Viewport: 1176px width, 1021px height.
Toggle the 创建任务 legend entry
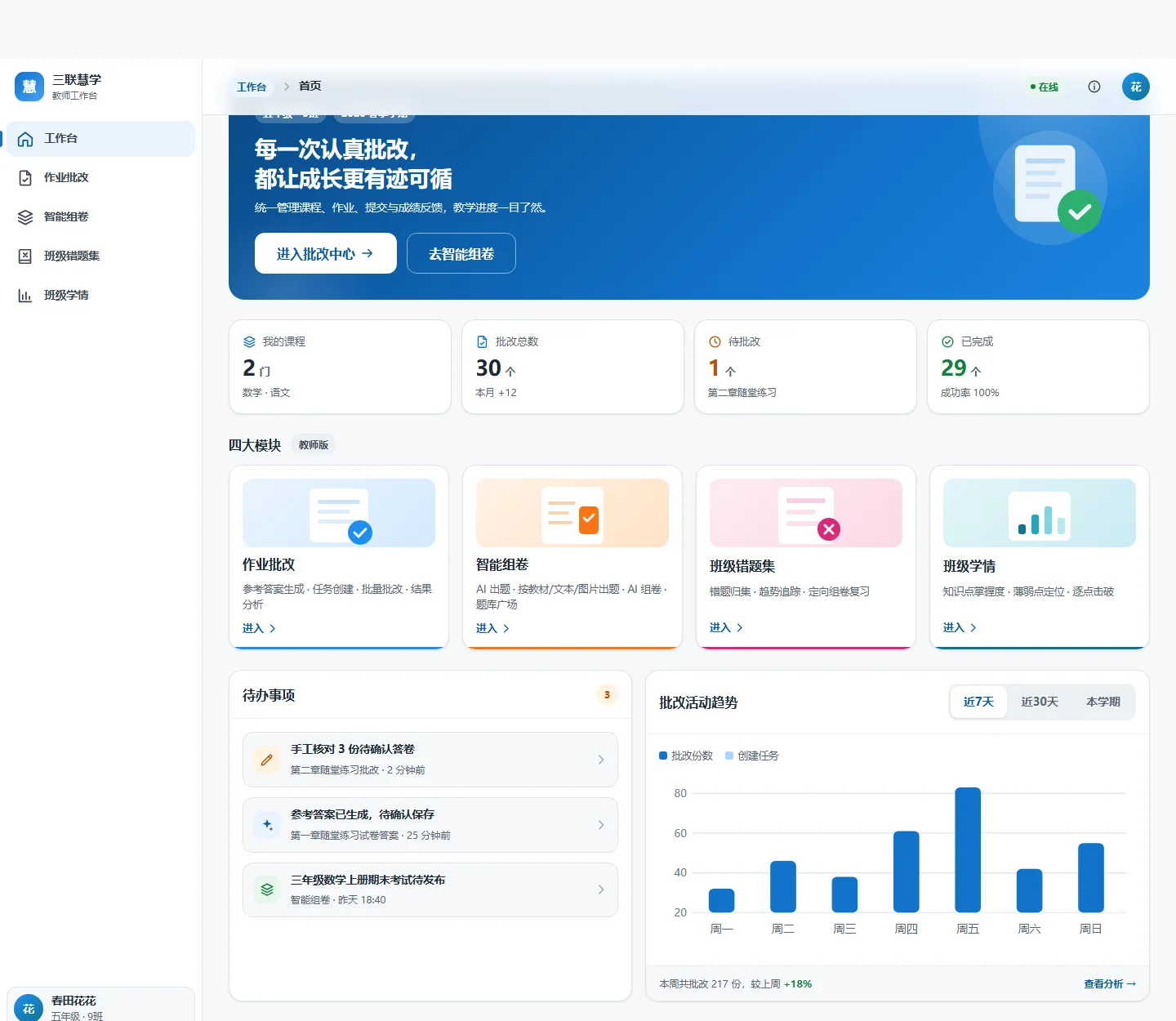tap(752, 756)
